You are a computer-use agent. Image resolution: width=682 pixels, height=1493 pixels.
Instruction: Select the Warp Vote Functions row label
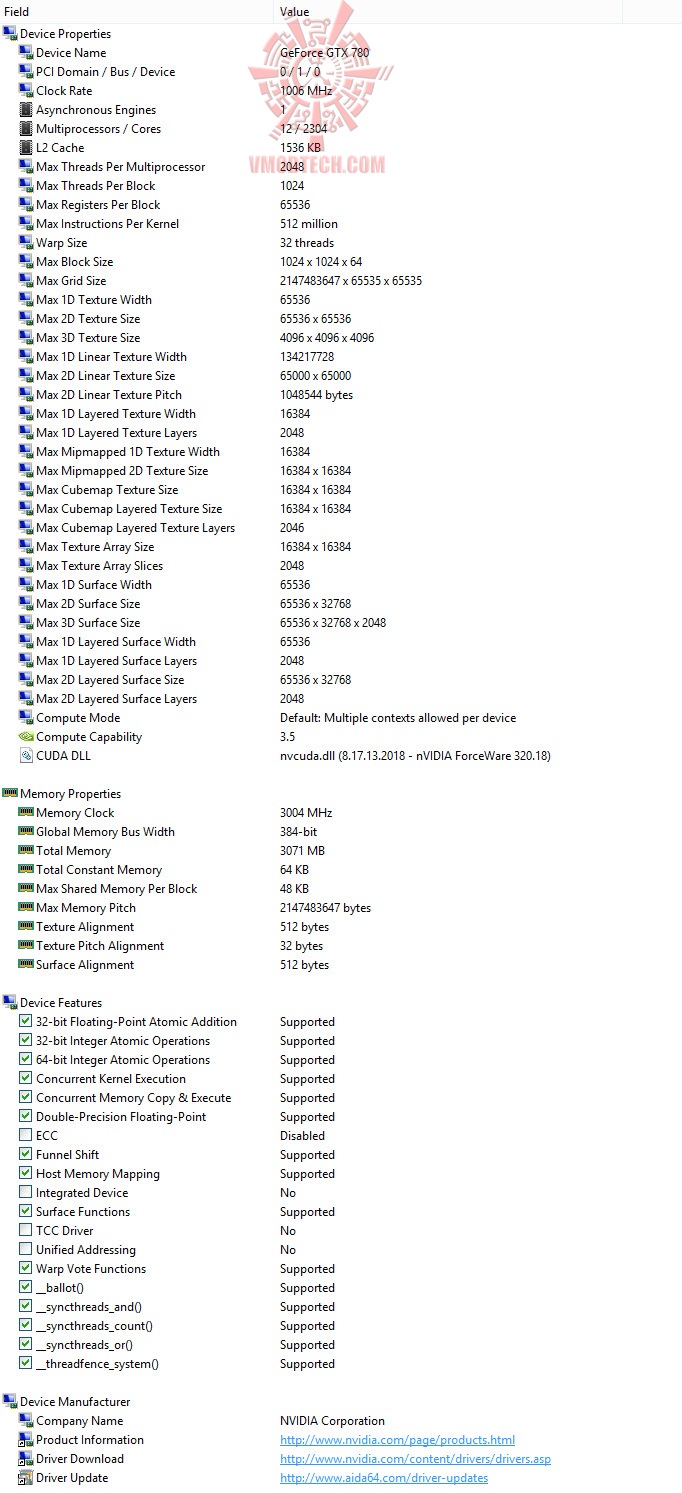(91, 1269)
